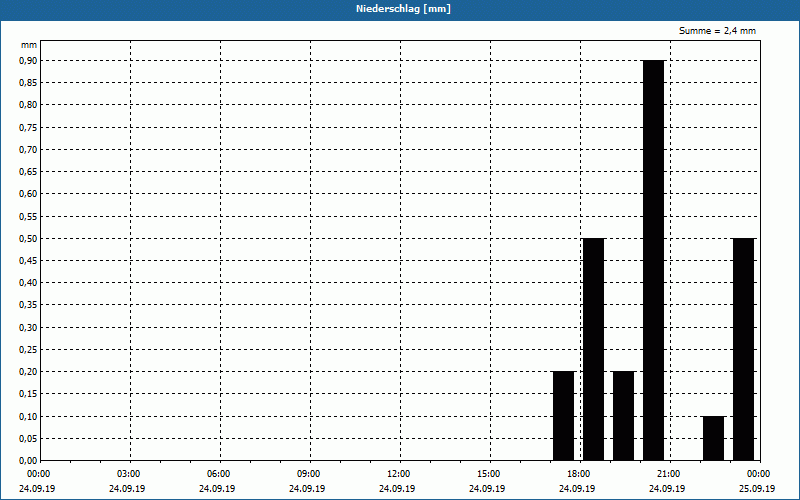Click the 0,60 y-axis value
This screenshot has width=800, height=500.
click(28, 194)
